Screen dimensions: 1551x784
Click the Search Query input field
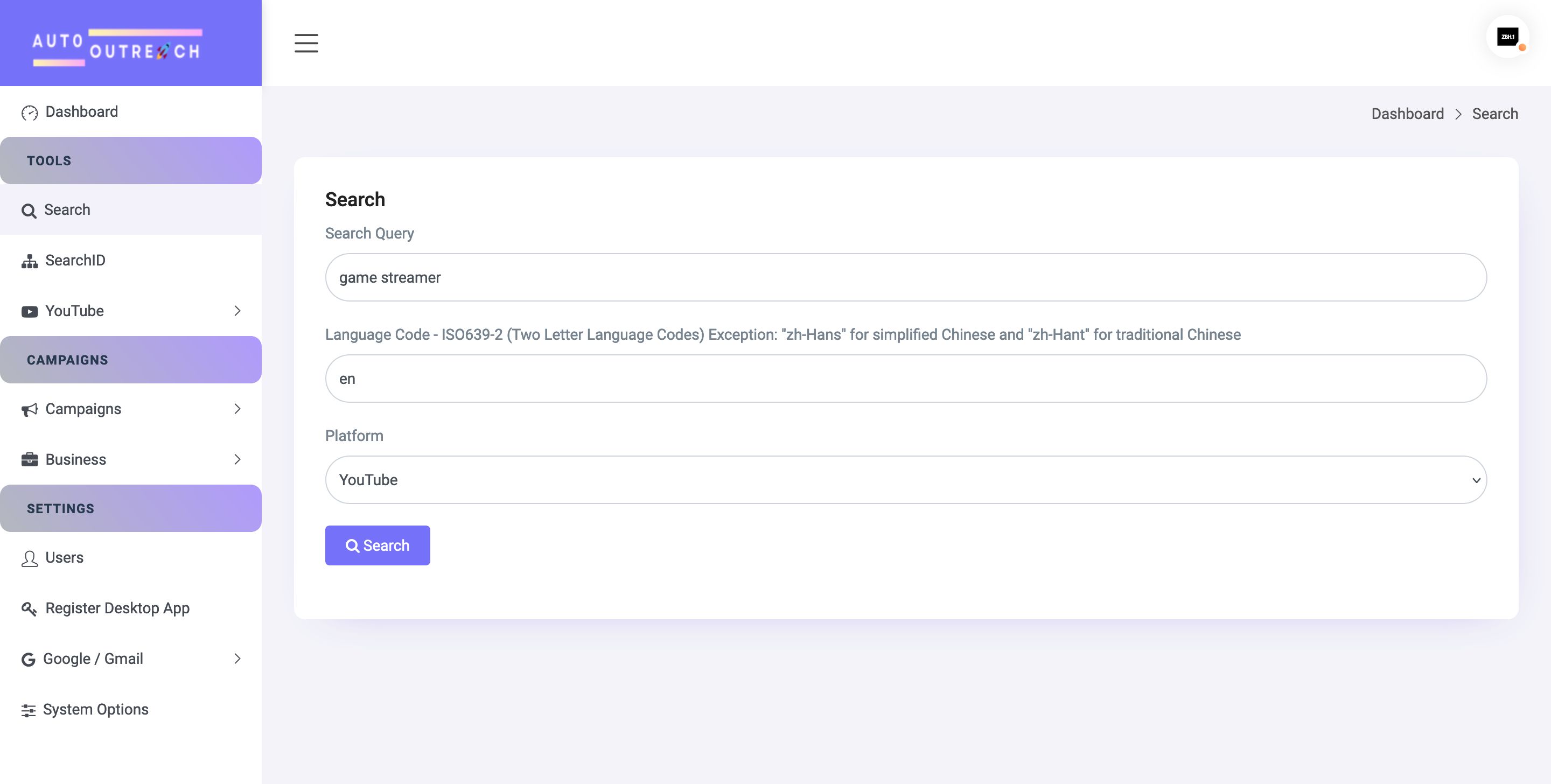[905, 278]
